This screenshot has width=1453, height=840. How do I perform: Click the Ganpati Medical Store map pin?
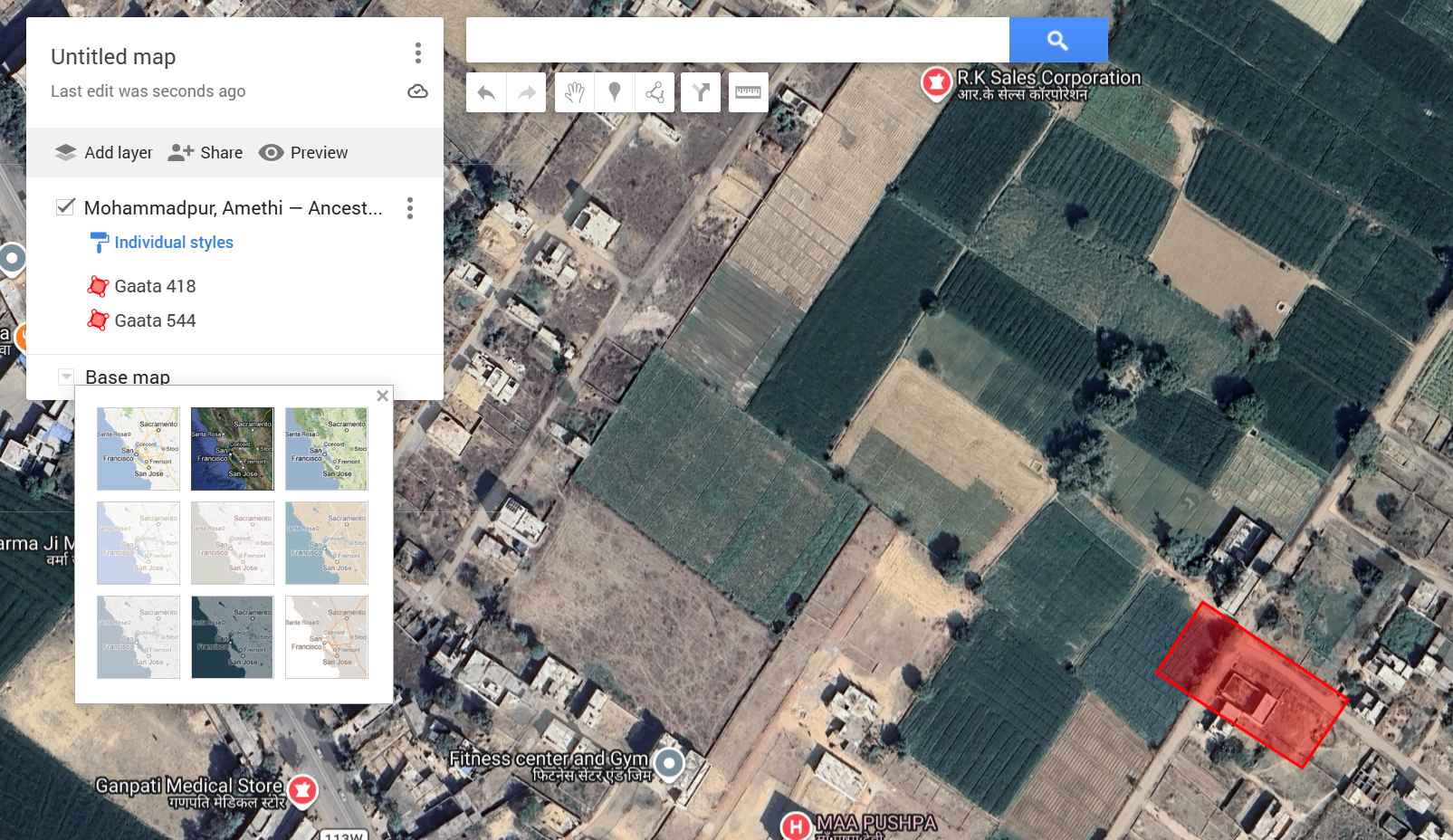tap(303, 790)
